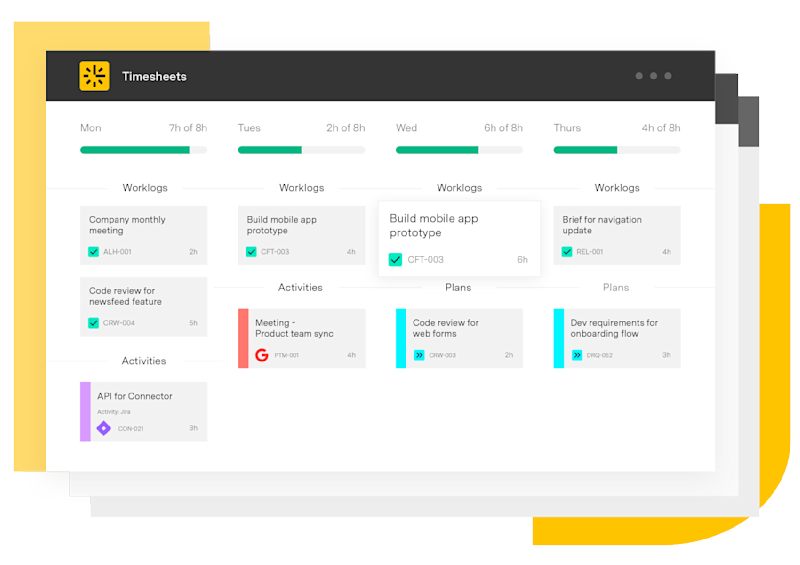The height and width of the screenshot is (565, 800).
Task: Open Dev requirements for onboarding flow plan
Action: [617, 338]
